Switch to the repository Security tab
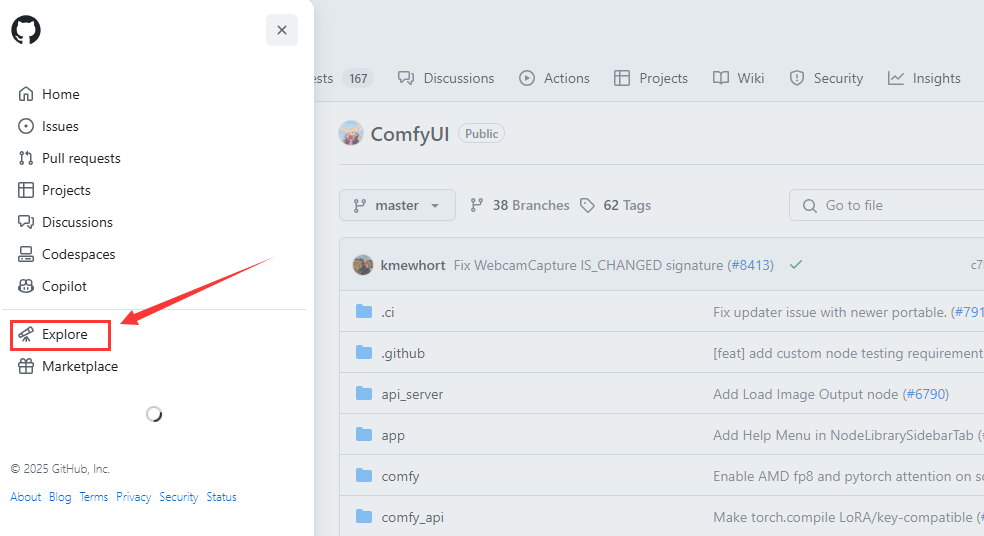The width and height of the screenshot is (984, 536). pyautogui.click(x=826, y=78)
